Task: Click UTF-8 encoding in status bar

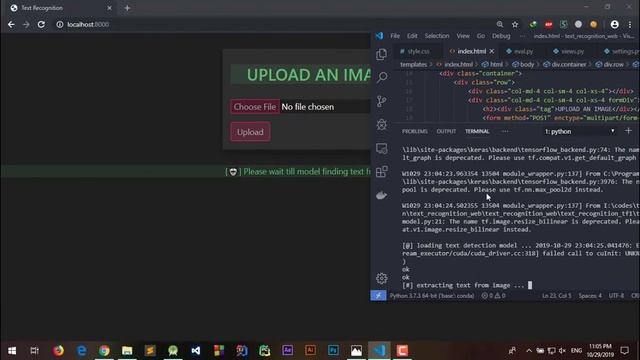Action: coord(616,296)
